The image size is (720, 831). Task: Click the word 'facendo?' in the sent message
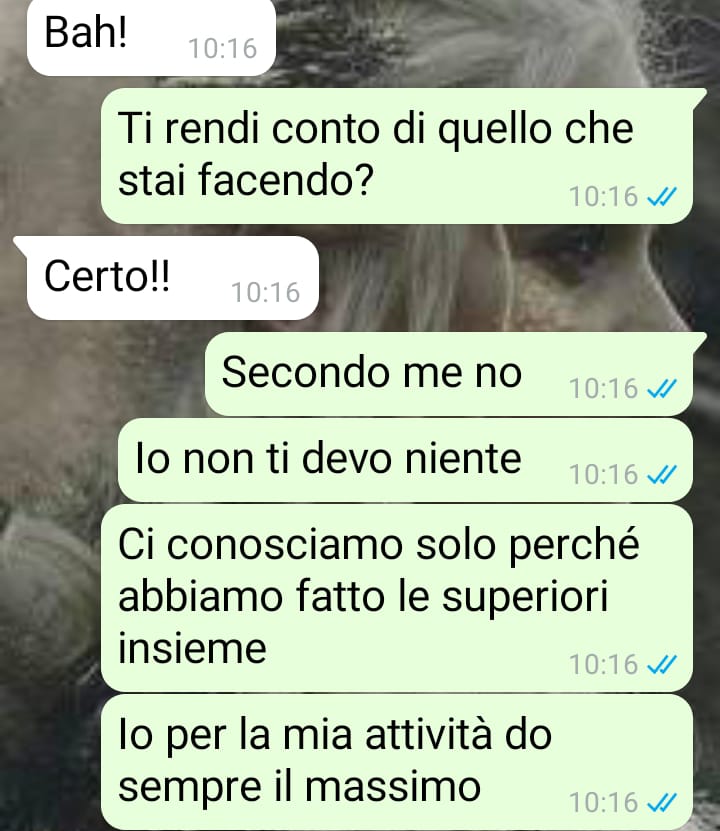coord(287,181)
